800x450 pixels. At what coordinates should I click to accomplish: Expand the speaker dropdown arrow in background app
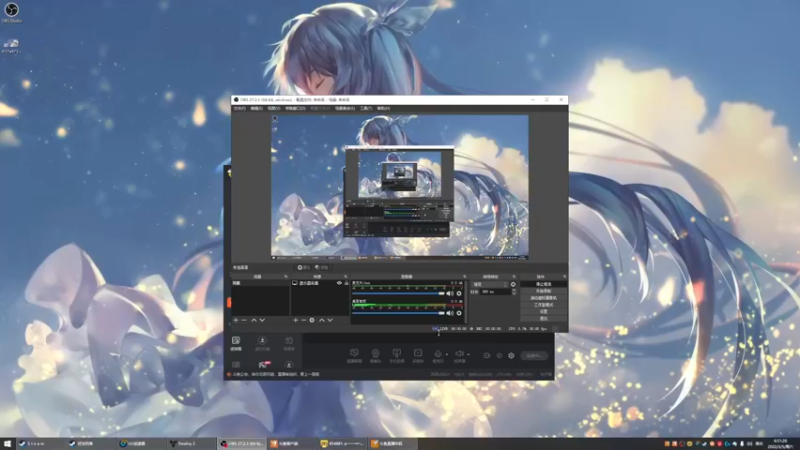pyautogui.click(x=468, y=354)
